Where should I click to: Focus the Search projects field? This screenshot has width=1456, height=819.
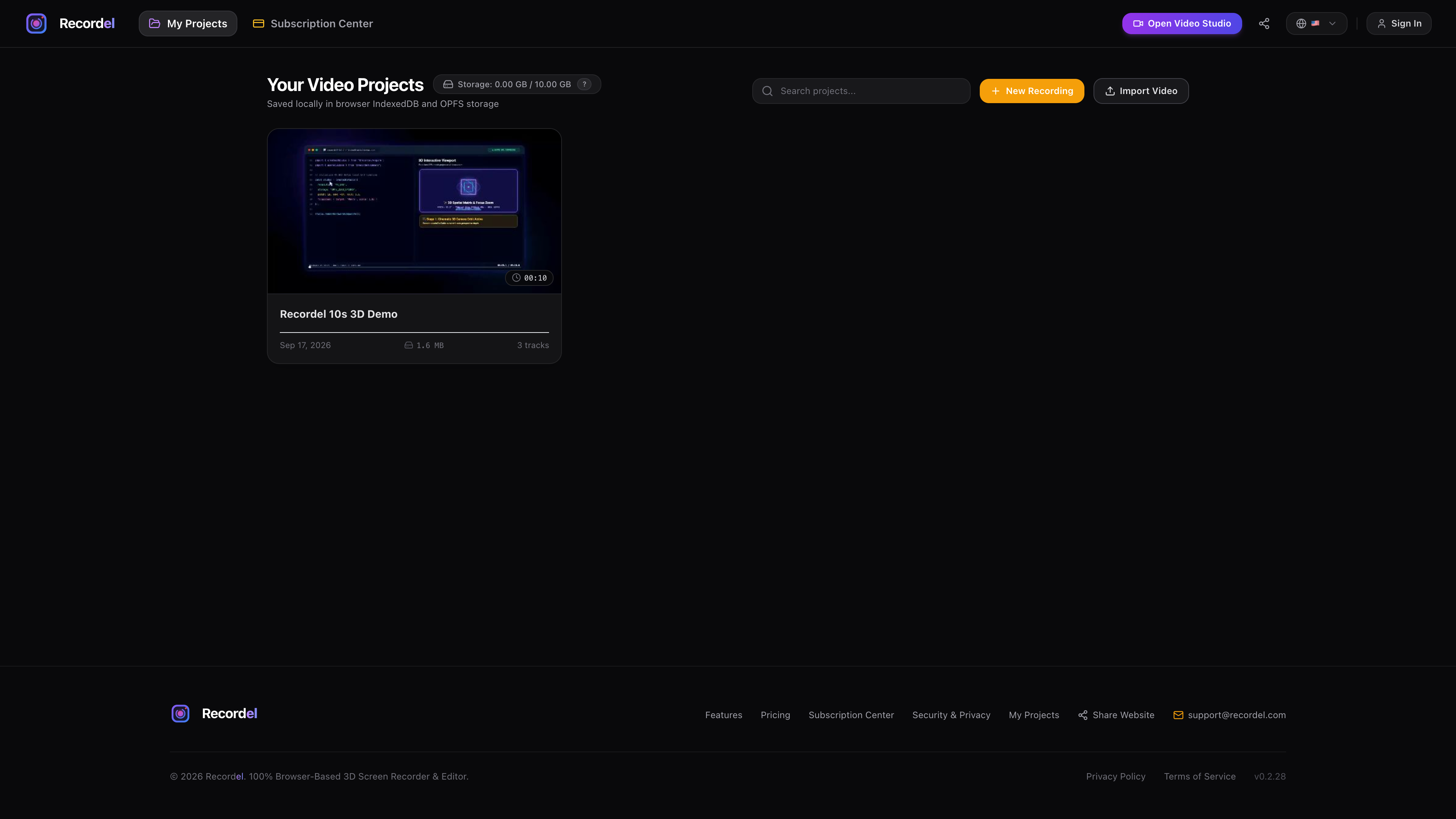coord(861,91)
